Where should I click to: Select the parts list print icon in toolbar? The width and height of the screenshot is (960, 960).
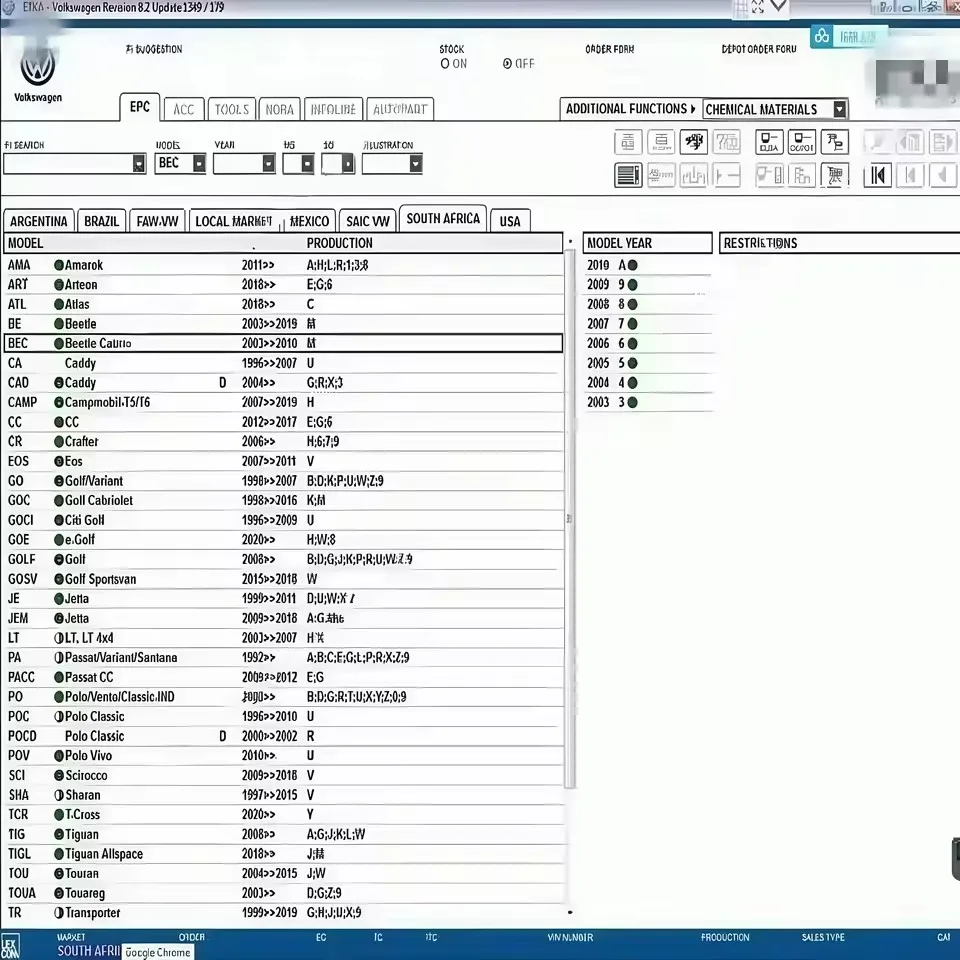tap(627, 176)
